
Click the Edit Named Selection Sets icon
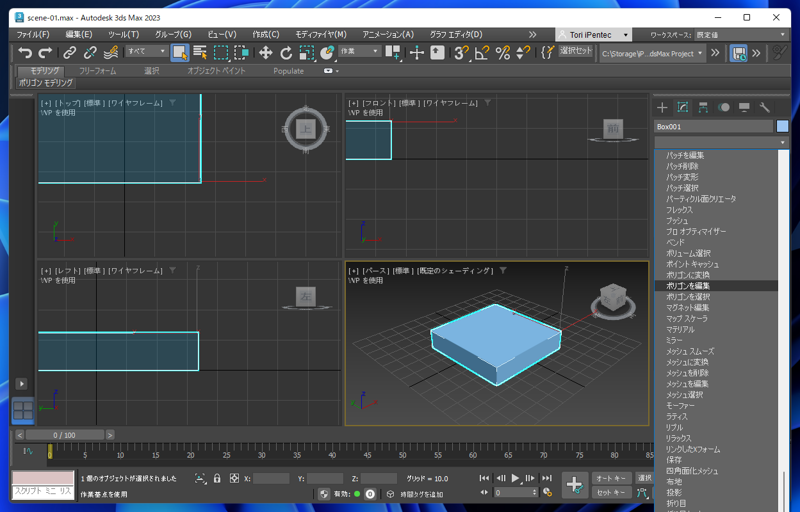coord(547,52)
